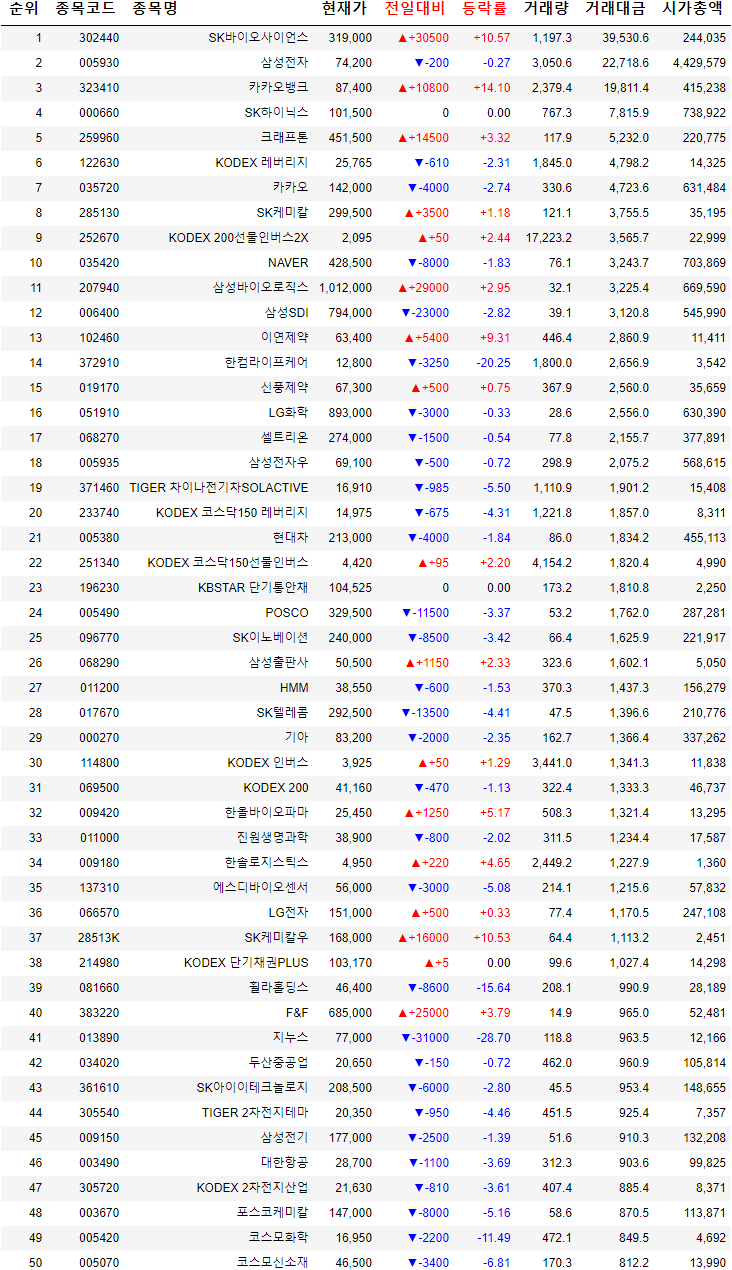732x1270 pixels.
Task: Select stock name POSCO
Action: point(287,613)
